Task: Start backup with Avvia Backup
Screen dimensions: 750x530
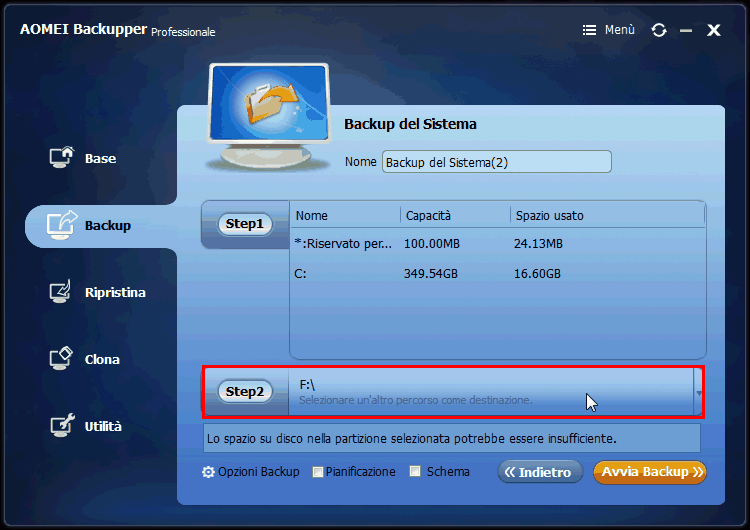Action: click(x=650, y=472)
